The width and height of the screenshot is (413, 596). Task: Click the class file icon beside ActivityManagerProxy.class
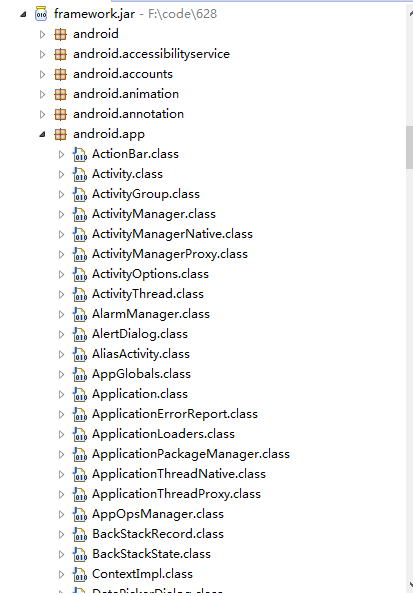(x=80, y=254)
